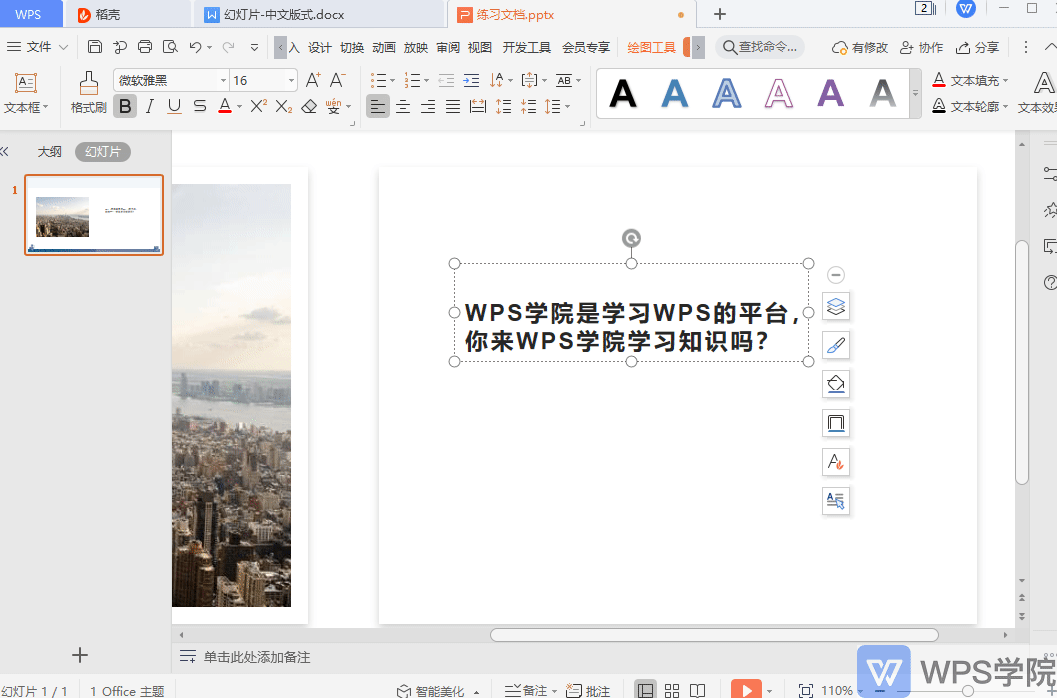The height and width of the screenshot is (698, 1057).
Task: Click the Redo arrow
Action: [x=229, y=47]
